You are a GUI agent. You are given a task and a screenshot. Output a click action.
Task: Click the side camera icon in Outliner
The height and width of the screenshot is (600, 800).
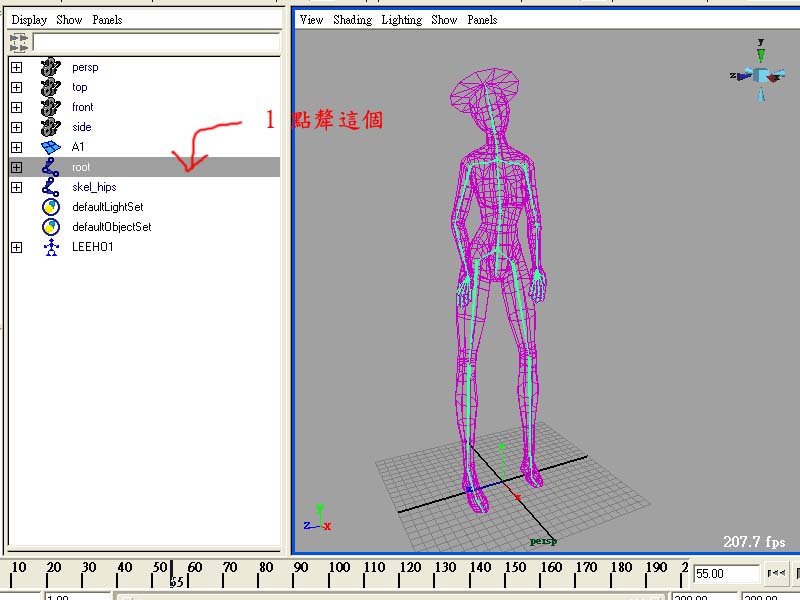coord(51,127)
